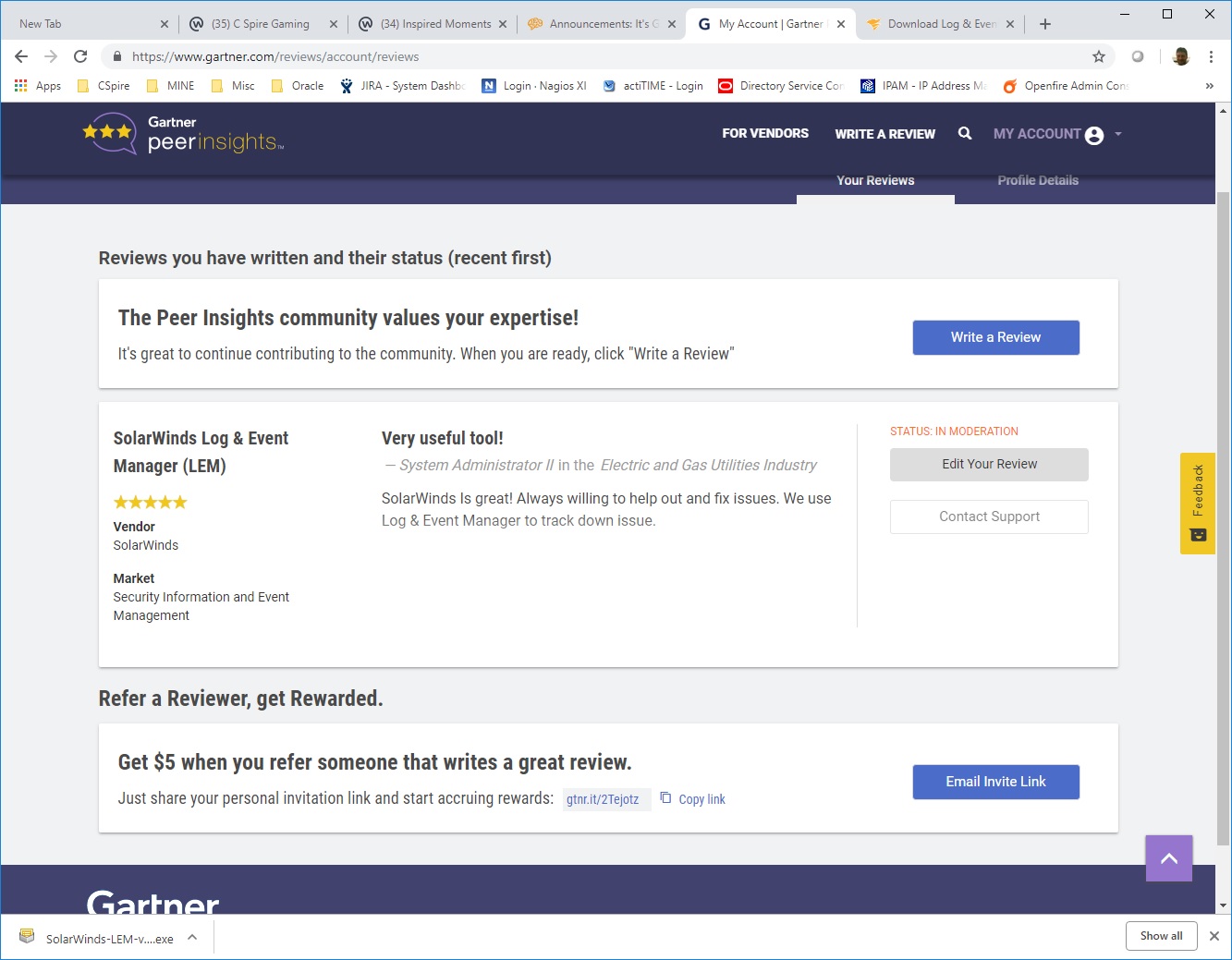1232x960 pixels.
Task: Edit Your Review for SolarWinds LEM
Action: tap(989, 464)
